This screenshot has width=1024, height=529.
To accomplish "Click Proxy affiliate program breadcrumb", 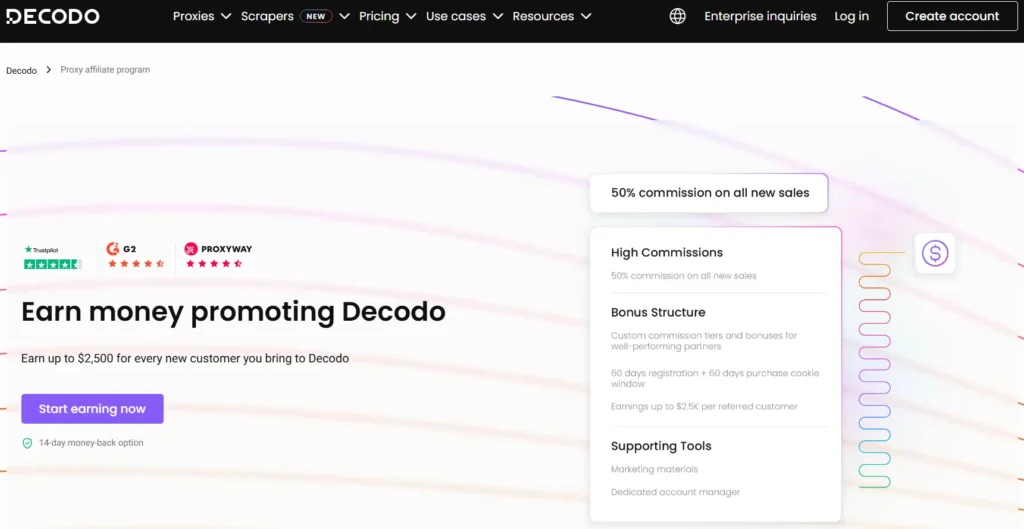I will pyautogui.click(x=105, y=70).
